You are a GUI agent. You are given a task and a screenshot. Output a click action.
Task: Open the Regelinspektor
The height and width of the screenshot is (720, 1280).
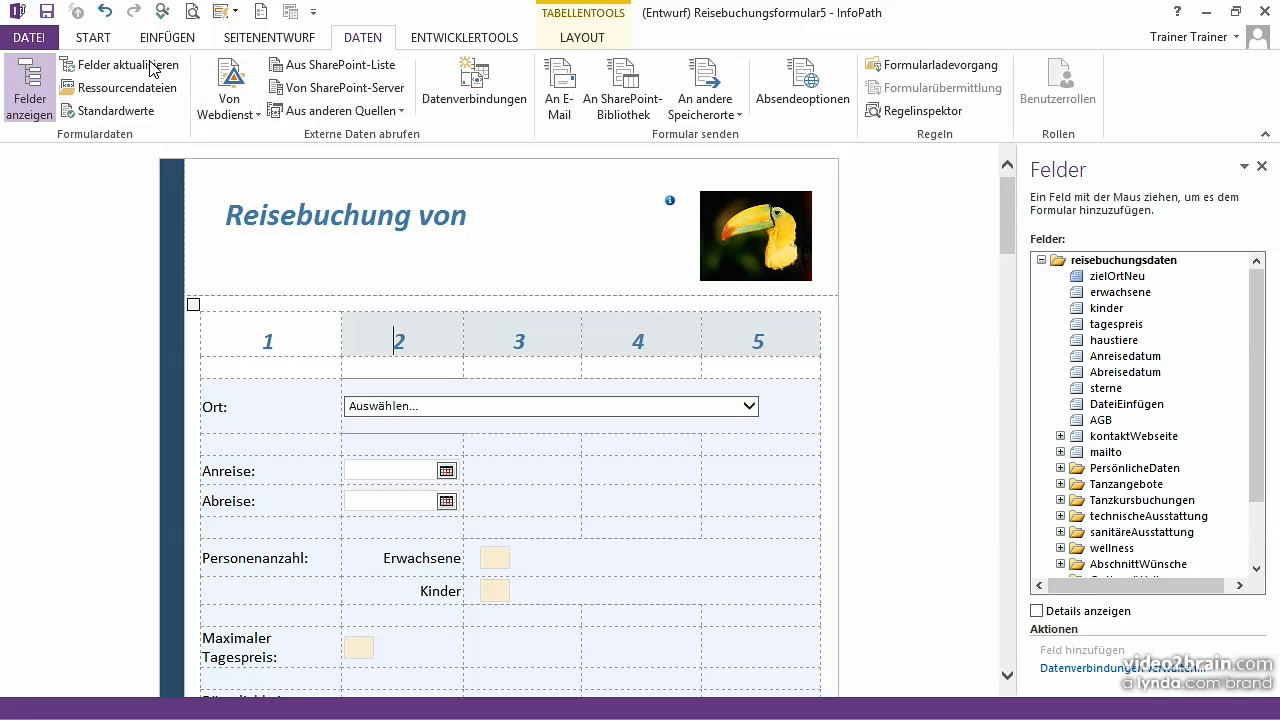tap(914, 111)
